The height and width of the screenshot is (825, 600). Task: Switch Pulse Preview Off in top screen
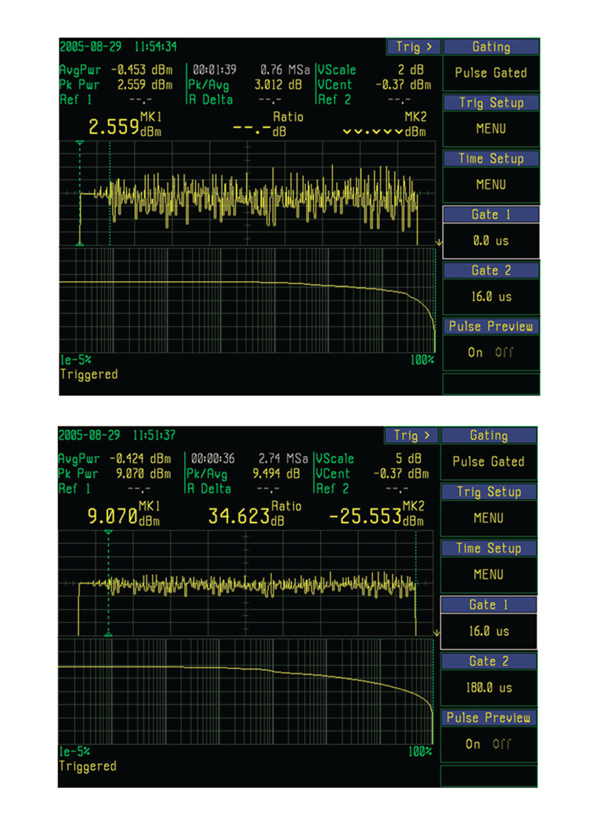tap(506, 352)
